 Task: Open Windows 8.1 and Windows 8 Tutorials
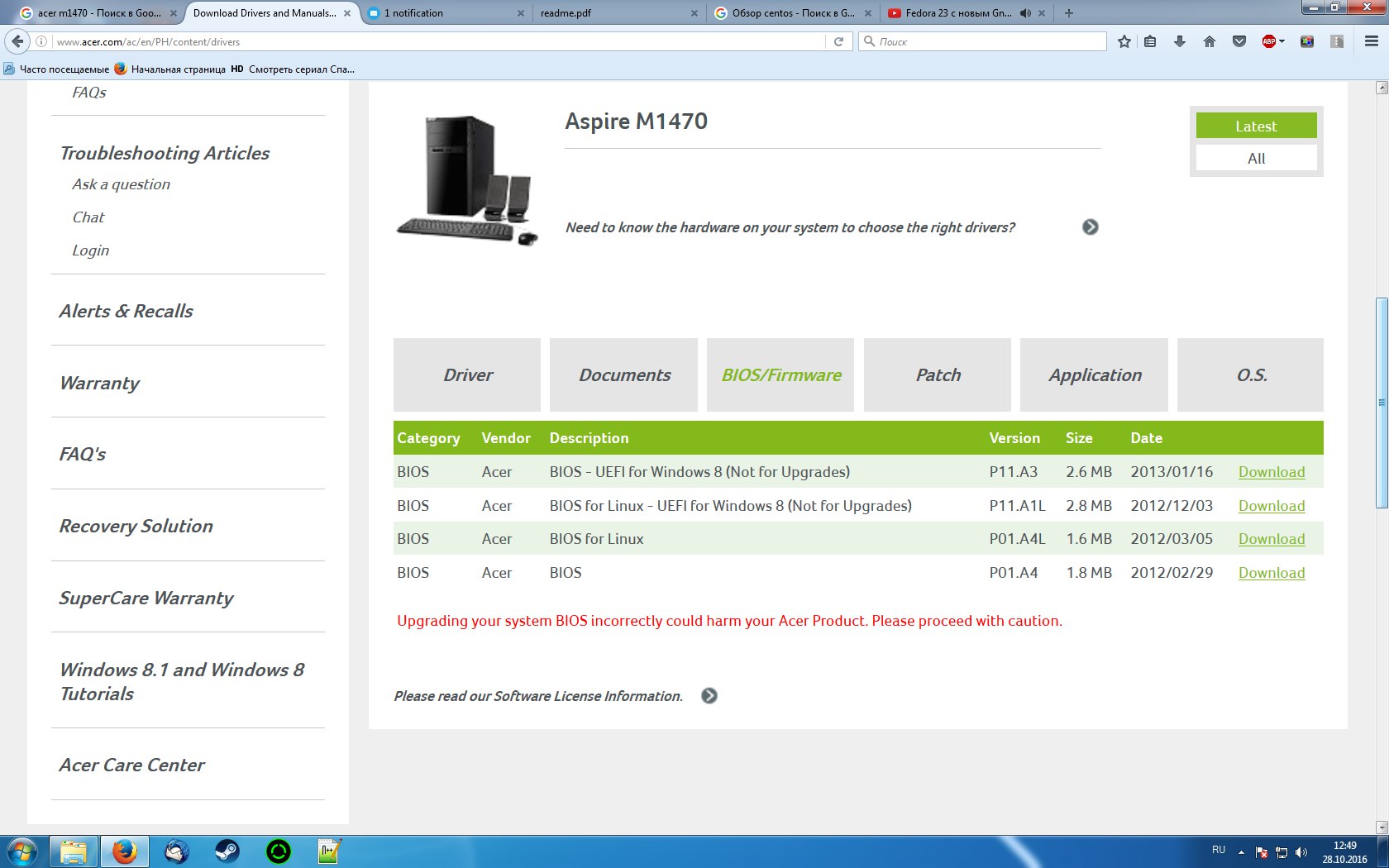pyautogui.click(x=182, y=682)
